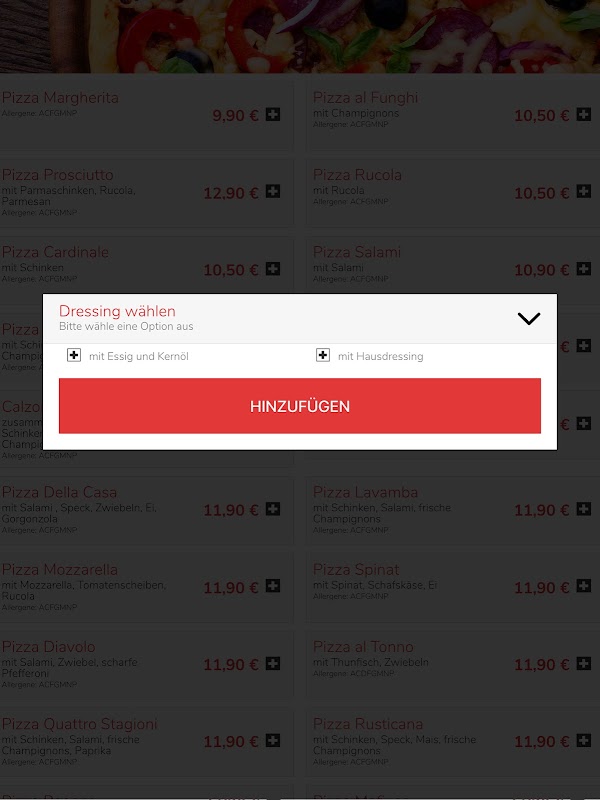Viewport: 600px width, 800px height.
Task: Add Pizza Diavolo using plus icon
Action: [273, 663]
